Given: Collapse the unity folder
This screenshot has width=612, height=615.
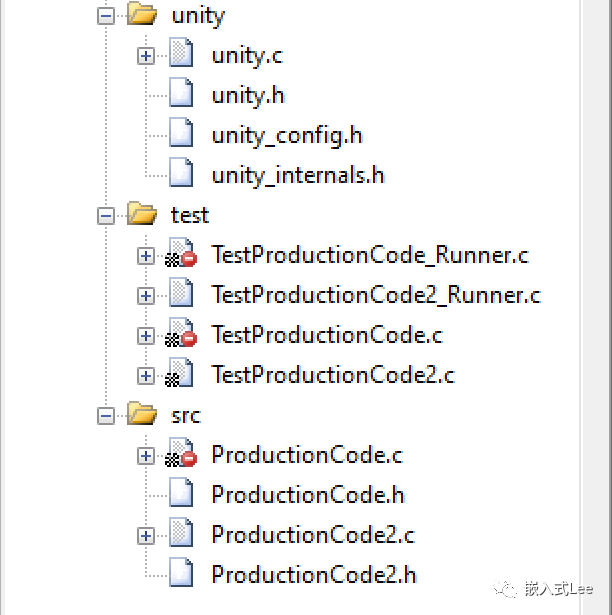Looking at the screenshot, I should pos(106,16).
